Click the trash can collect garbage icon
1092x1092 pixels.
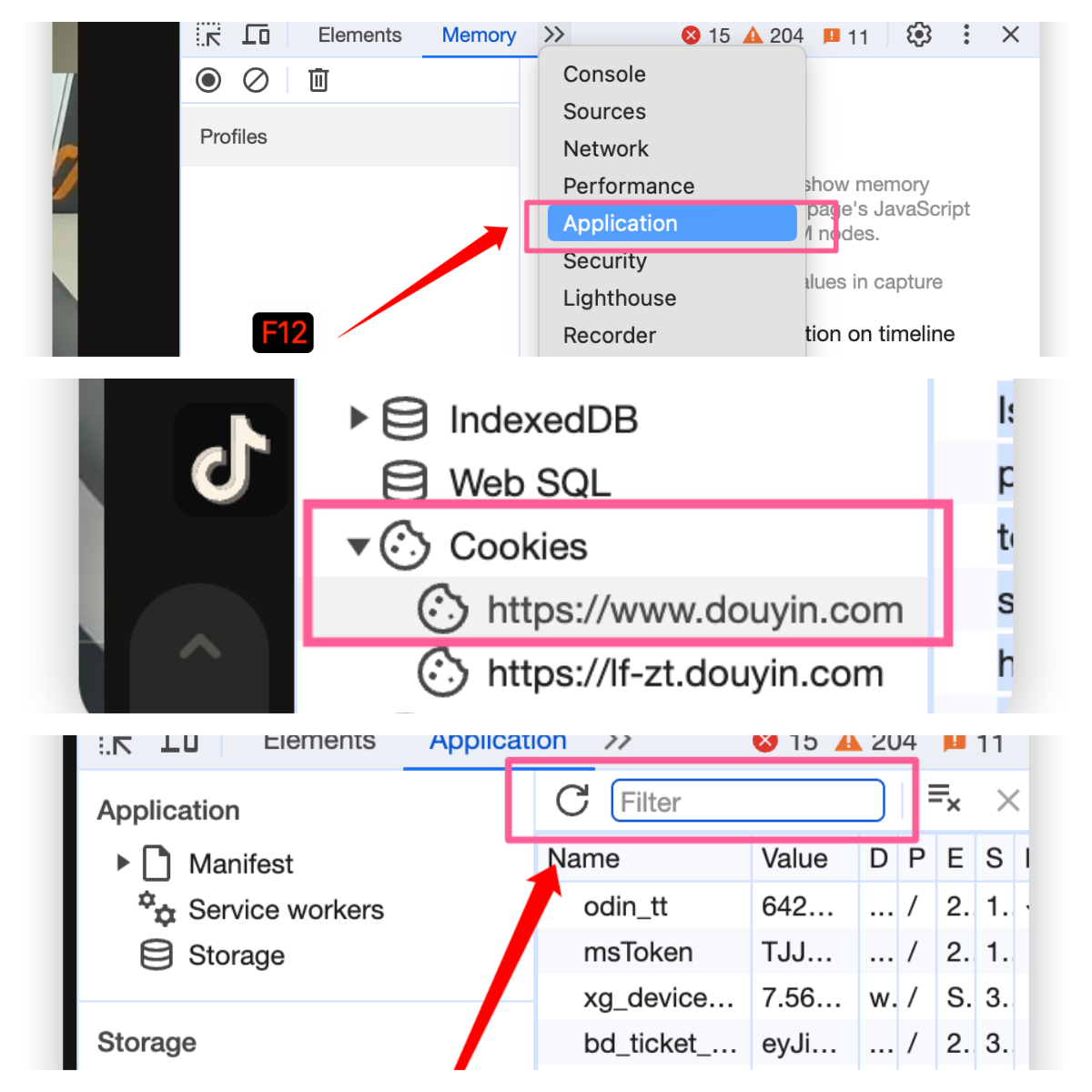[318, 81]
